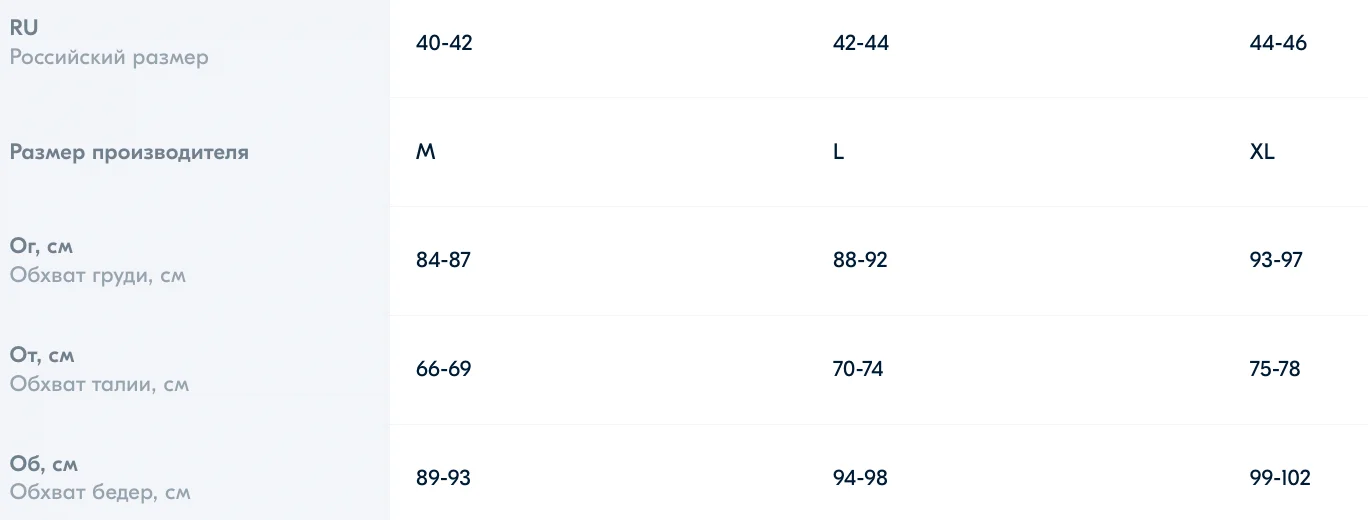Screen dimensions: 1368x520
Task: Click the RU Российский размер row header
Action: 109,43
